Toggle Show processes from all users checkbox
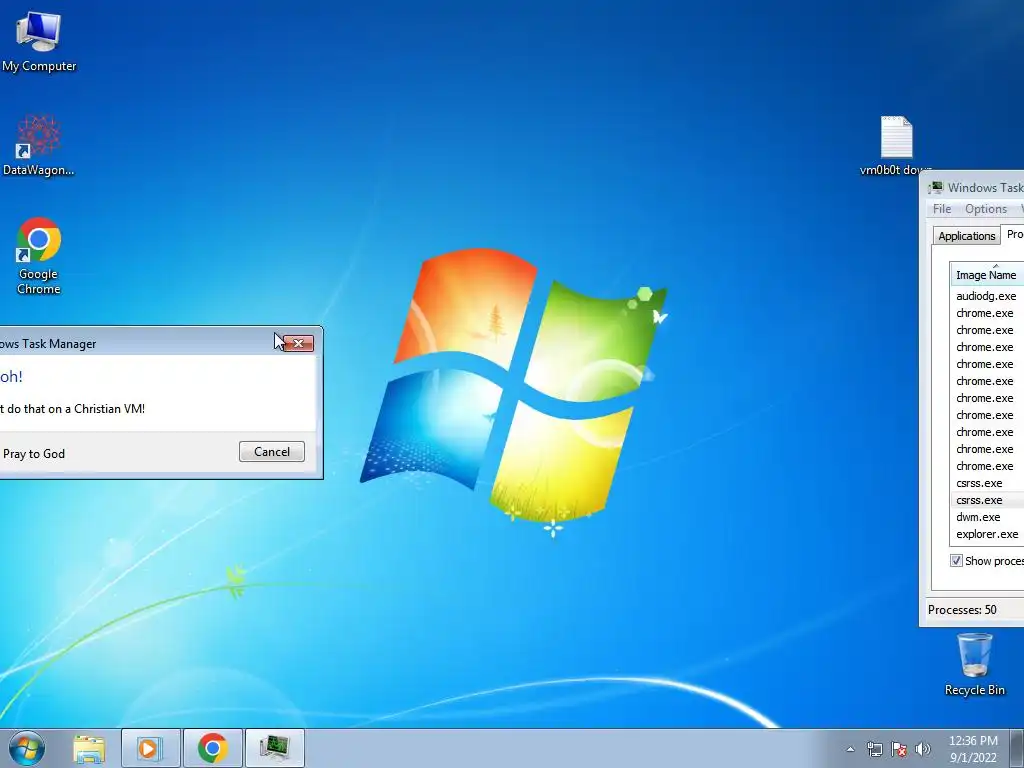 (956, 561)
